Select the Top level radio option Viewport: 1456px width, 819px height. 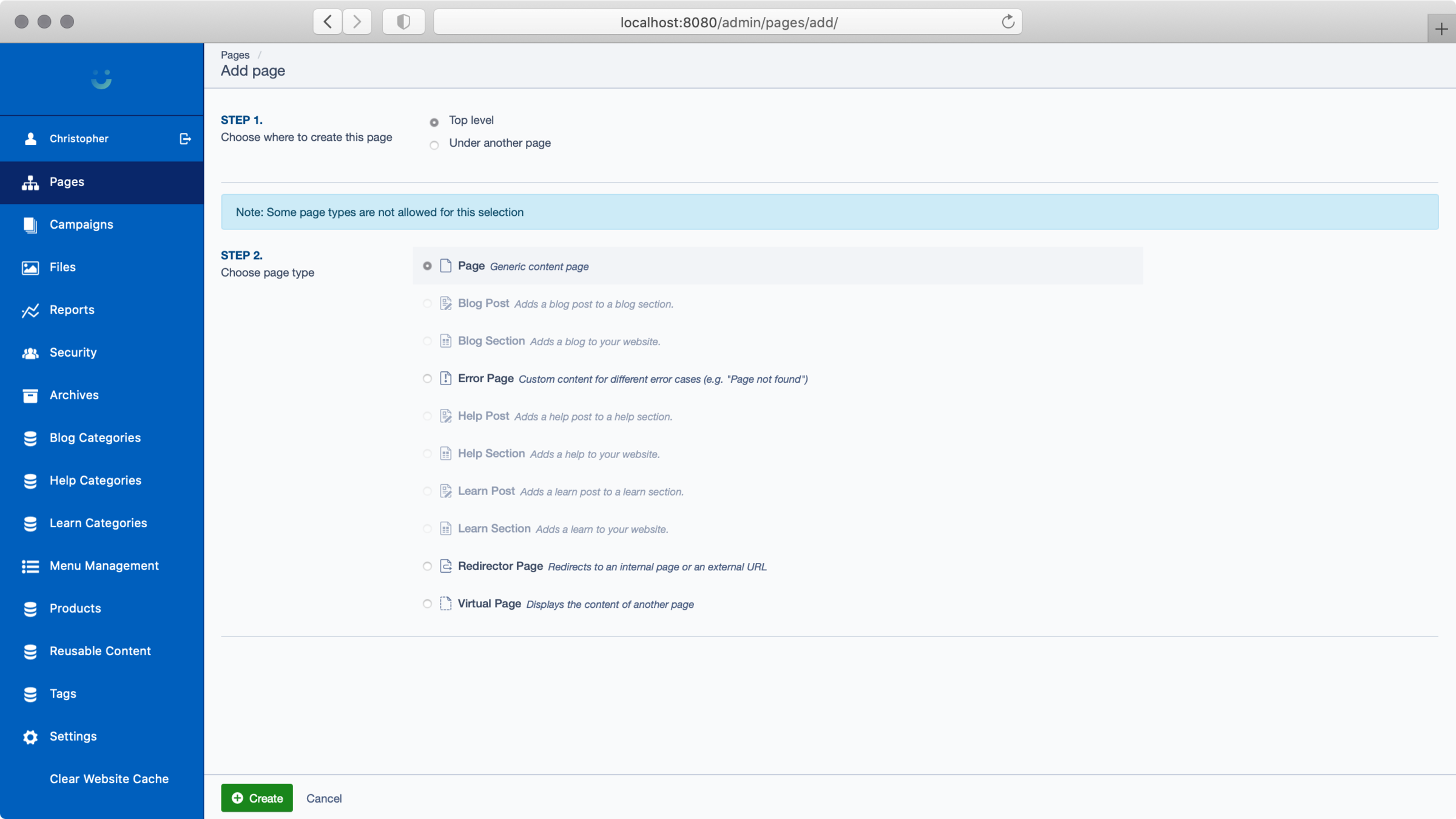pos(434,123)
